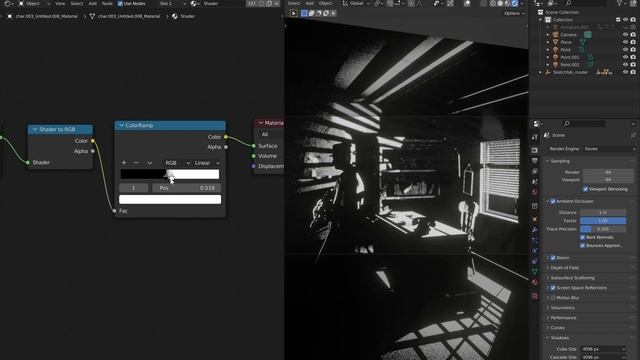
Task: Hide Point.002 with its eye icon
Action: coord(625,64)
